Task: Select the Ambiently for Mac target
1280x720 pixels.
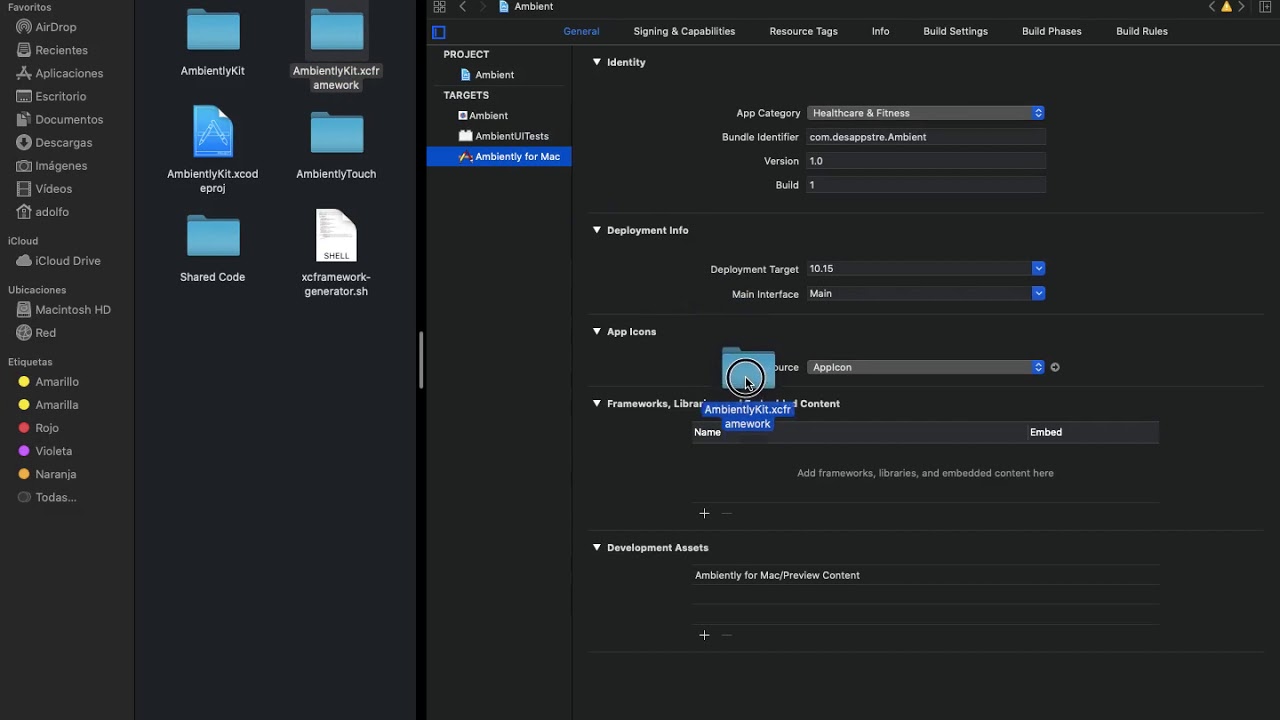Action: (x=499, y=157)
